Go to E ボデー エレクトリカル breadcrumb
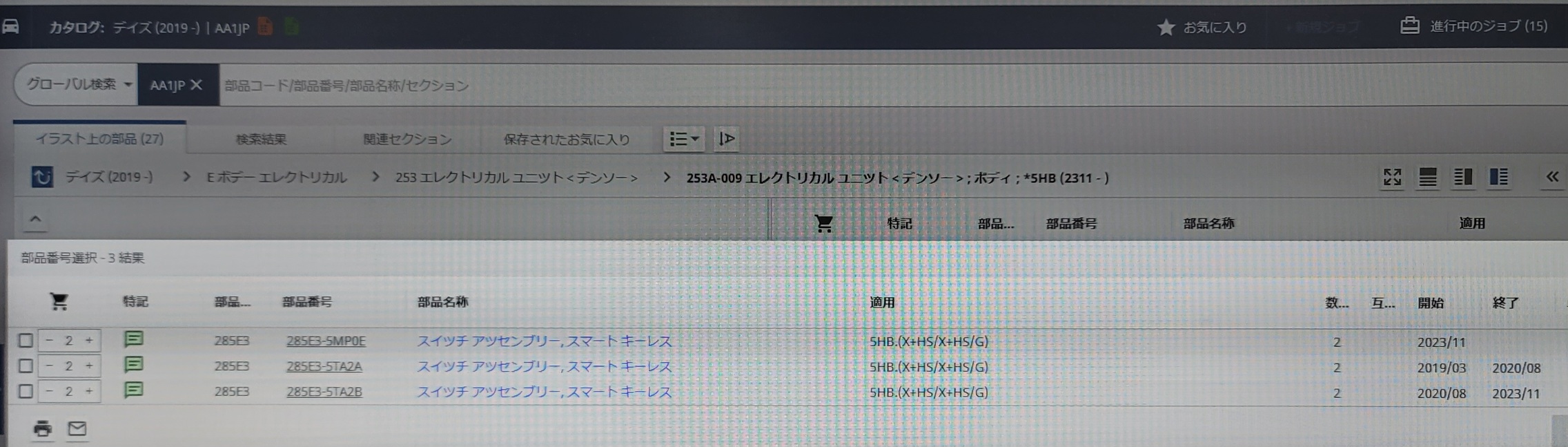1568x447 pixels. [x=277, y=178]
